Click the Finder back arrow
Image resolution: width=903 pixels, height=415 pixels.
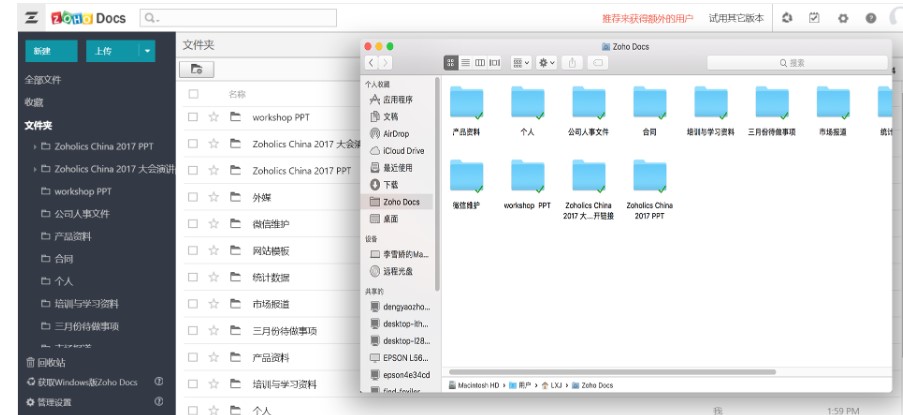coord(372,63)
